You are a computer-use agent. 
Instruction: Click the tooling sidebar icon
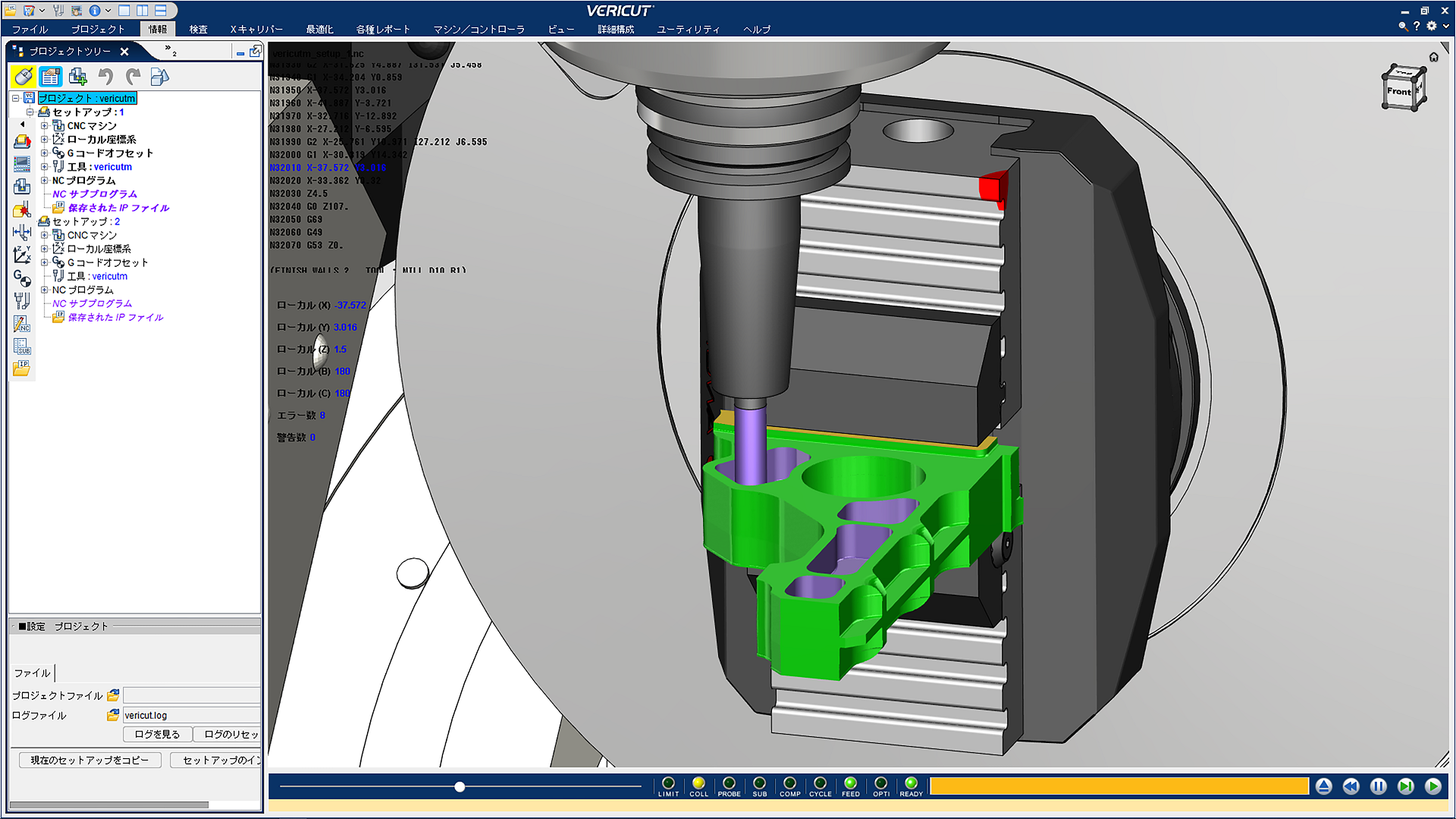(x=22, y=301)
